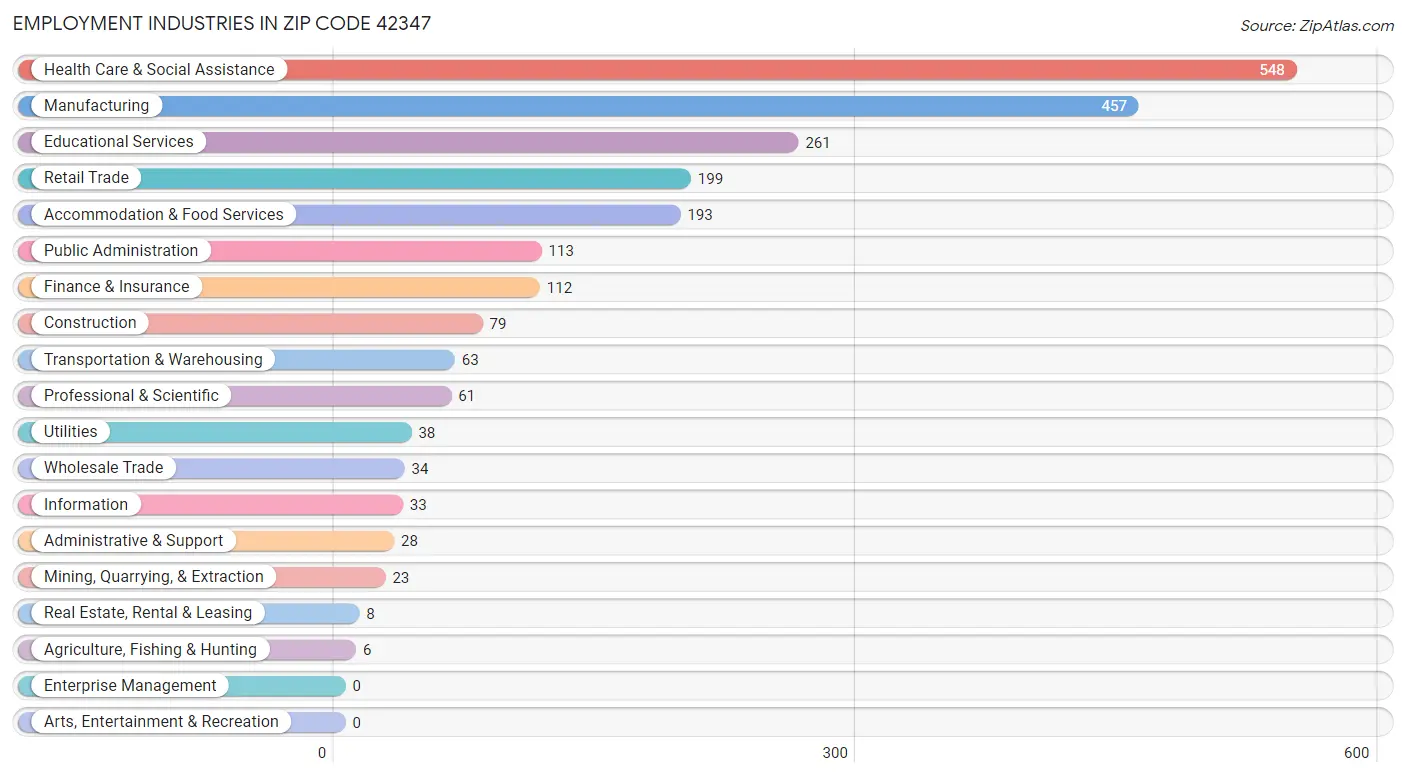Viewport: 1406px width, 777px height.
Task: Click the Mining, Quarrying, & Extraction bar
Action: [201, 577]
